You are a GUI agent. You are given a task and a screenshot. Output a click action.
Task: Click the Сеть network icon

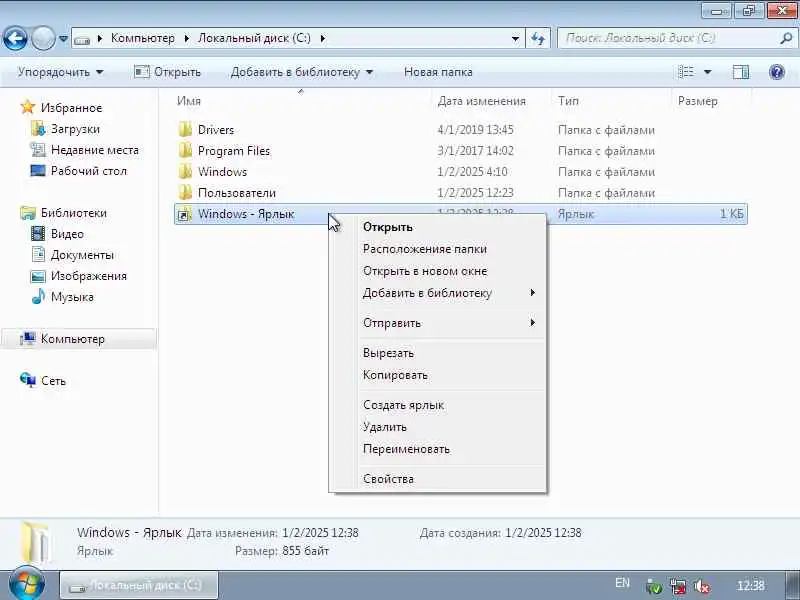28,380
